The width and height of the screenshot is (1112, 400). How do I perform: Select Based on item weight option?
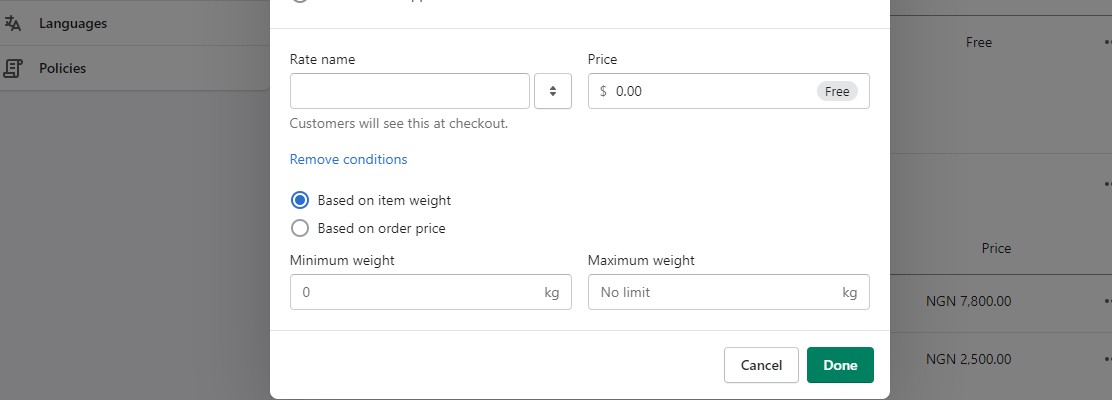coord(299,200)
